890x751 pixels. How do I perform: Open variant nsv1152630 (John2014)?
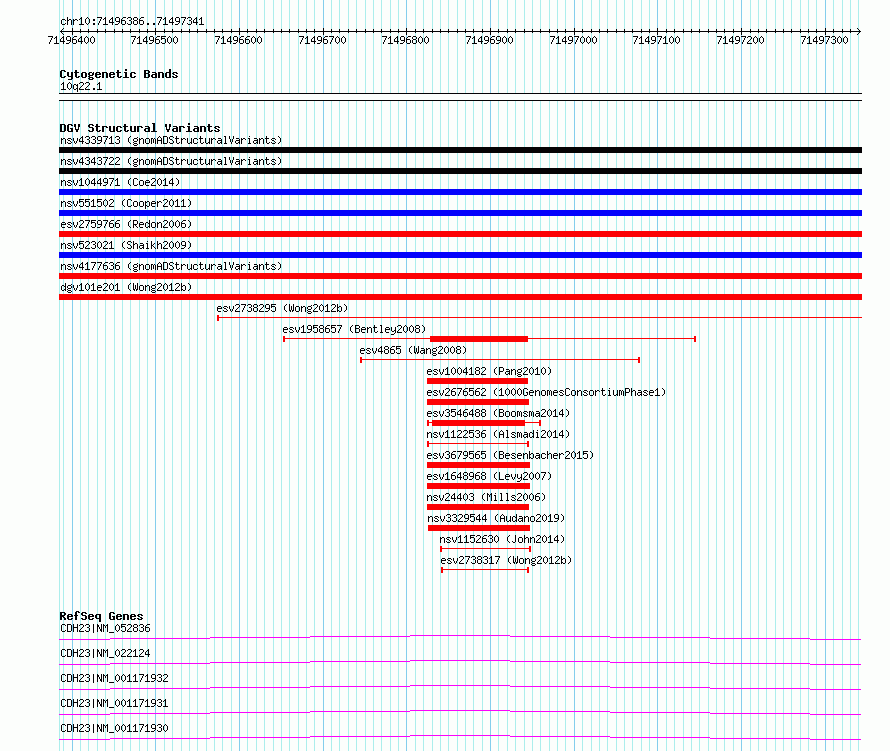point(502,539)
